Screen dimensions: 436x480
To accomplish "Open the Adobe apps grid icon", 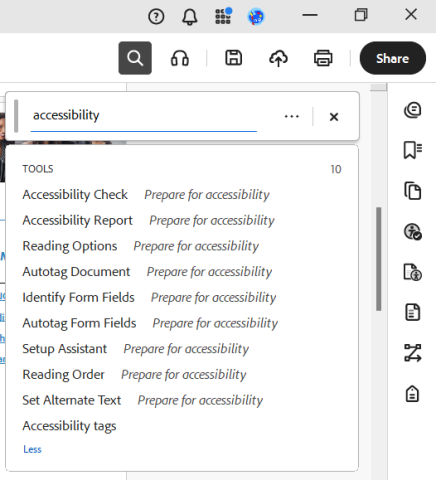I will click(x=223, y=16).
